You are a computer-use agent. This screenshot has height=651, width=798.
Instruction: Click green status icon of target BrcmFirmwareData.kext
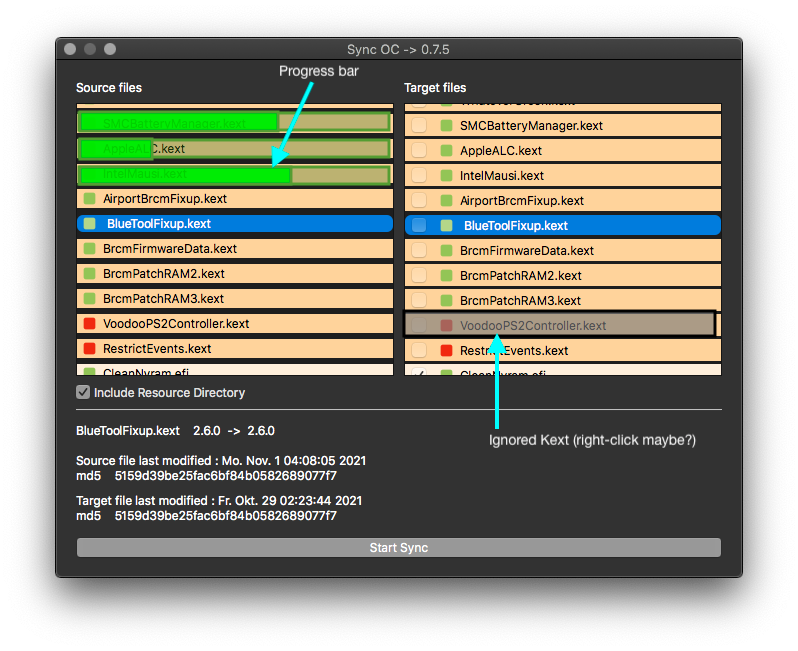(x=446, y=250)
